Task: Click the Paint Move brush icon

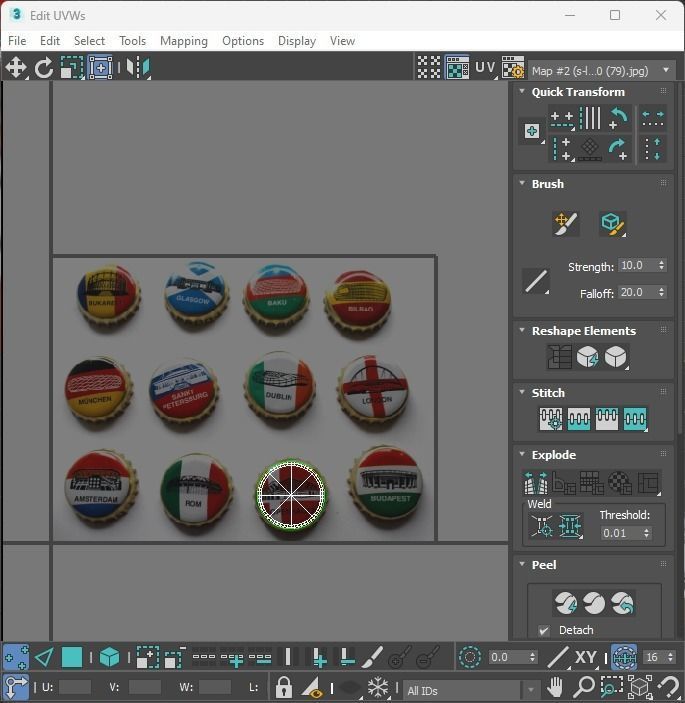Action: (566, 223)
